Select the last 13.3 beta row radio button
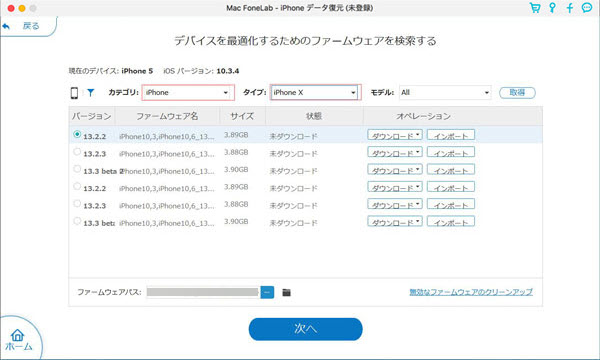The height and width of the screenshot is (360, 600). pos(77,221)
